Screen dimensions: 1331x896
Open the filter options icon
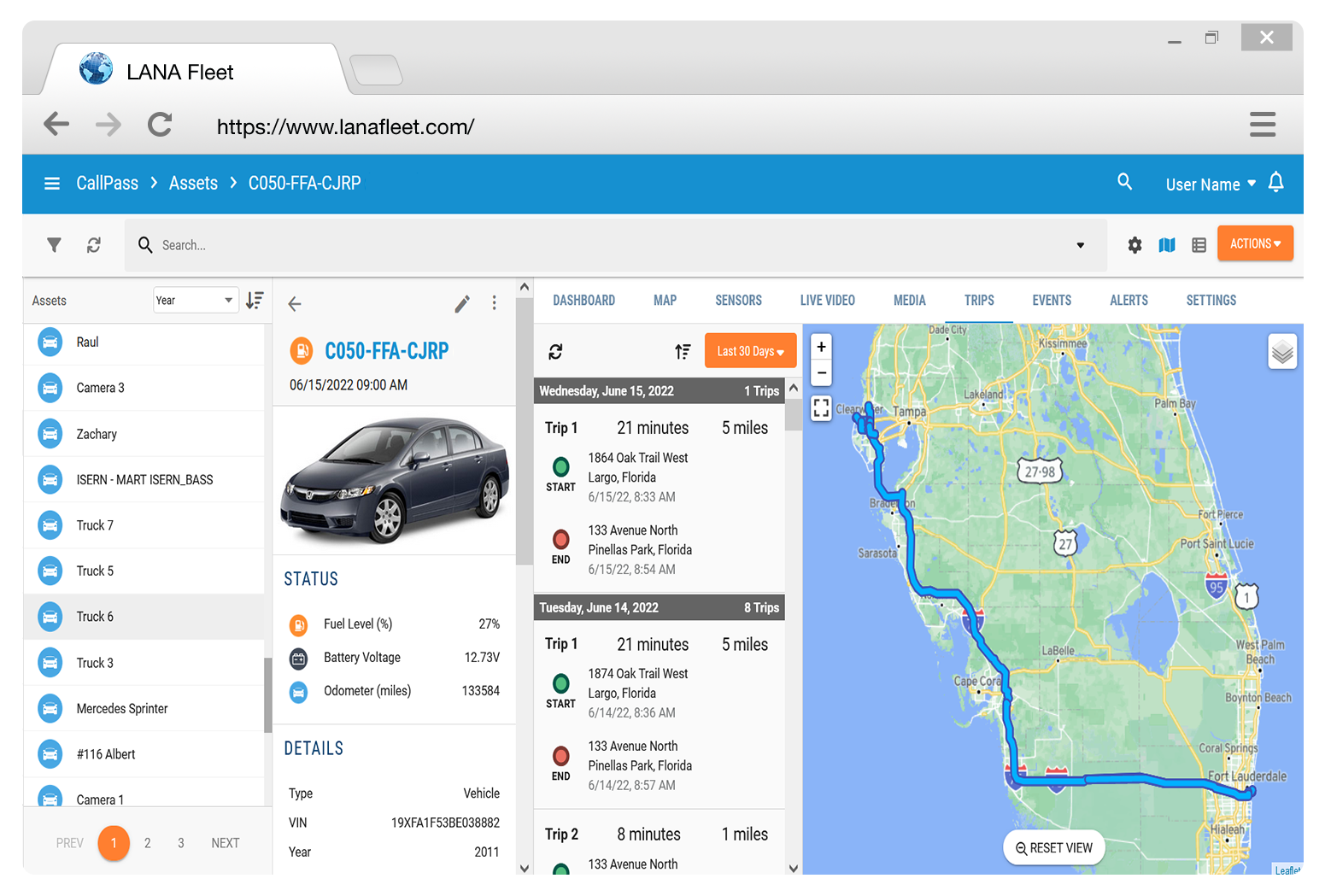click(54, 245)
